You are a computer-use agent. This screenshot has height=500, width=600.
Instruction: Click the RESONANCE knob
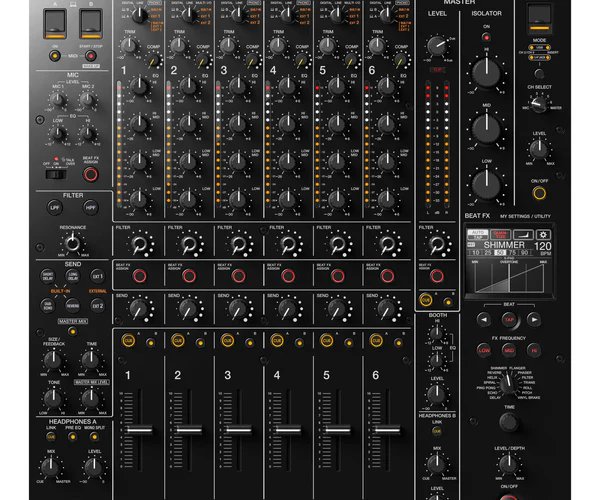(x=73, y=243)
